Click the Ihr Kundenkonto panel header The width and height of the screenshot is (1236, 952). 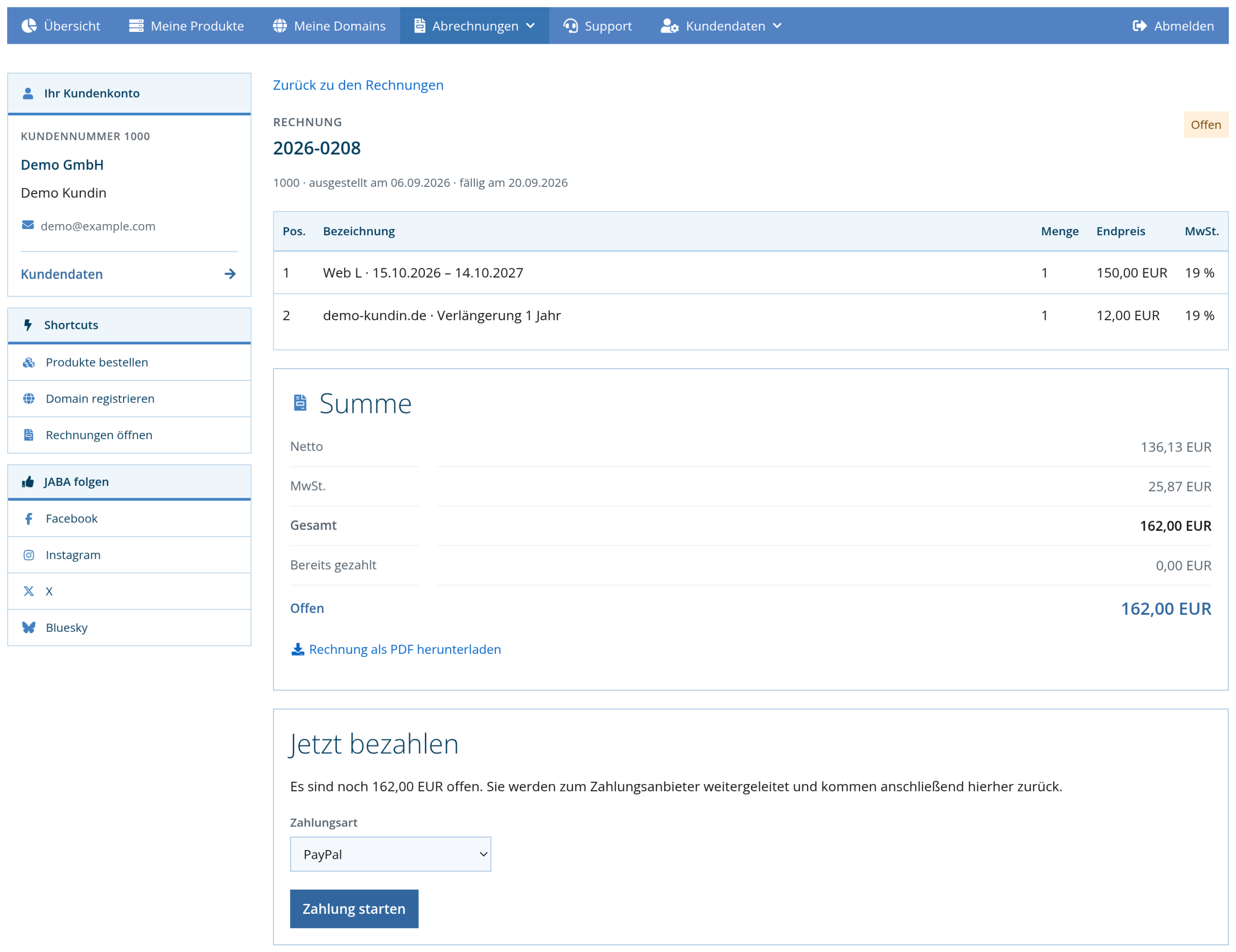129,93
